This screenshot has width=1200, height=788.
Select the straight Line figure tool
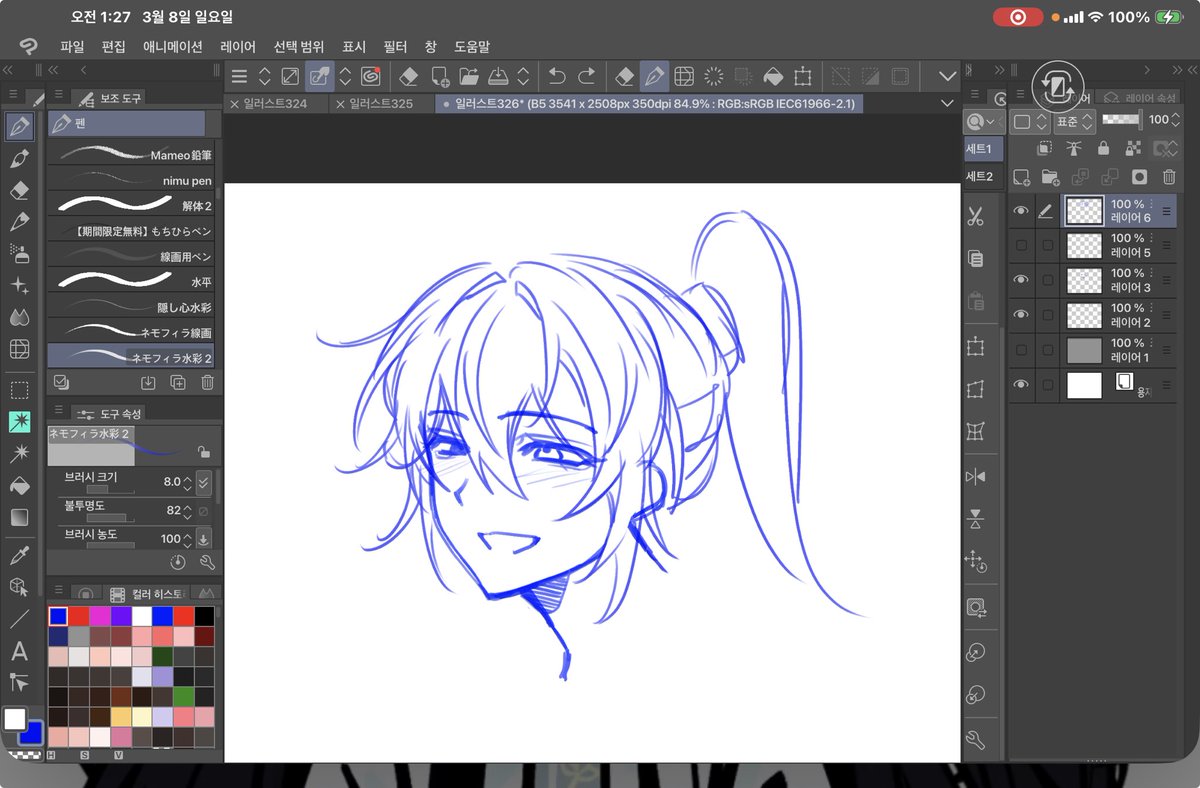click(19, 619)
